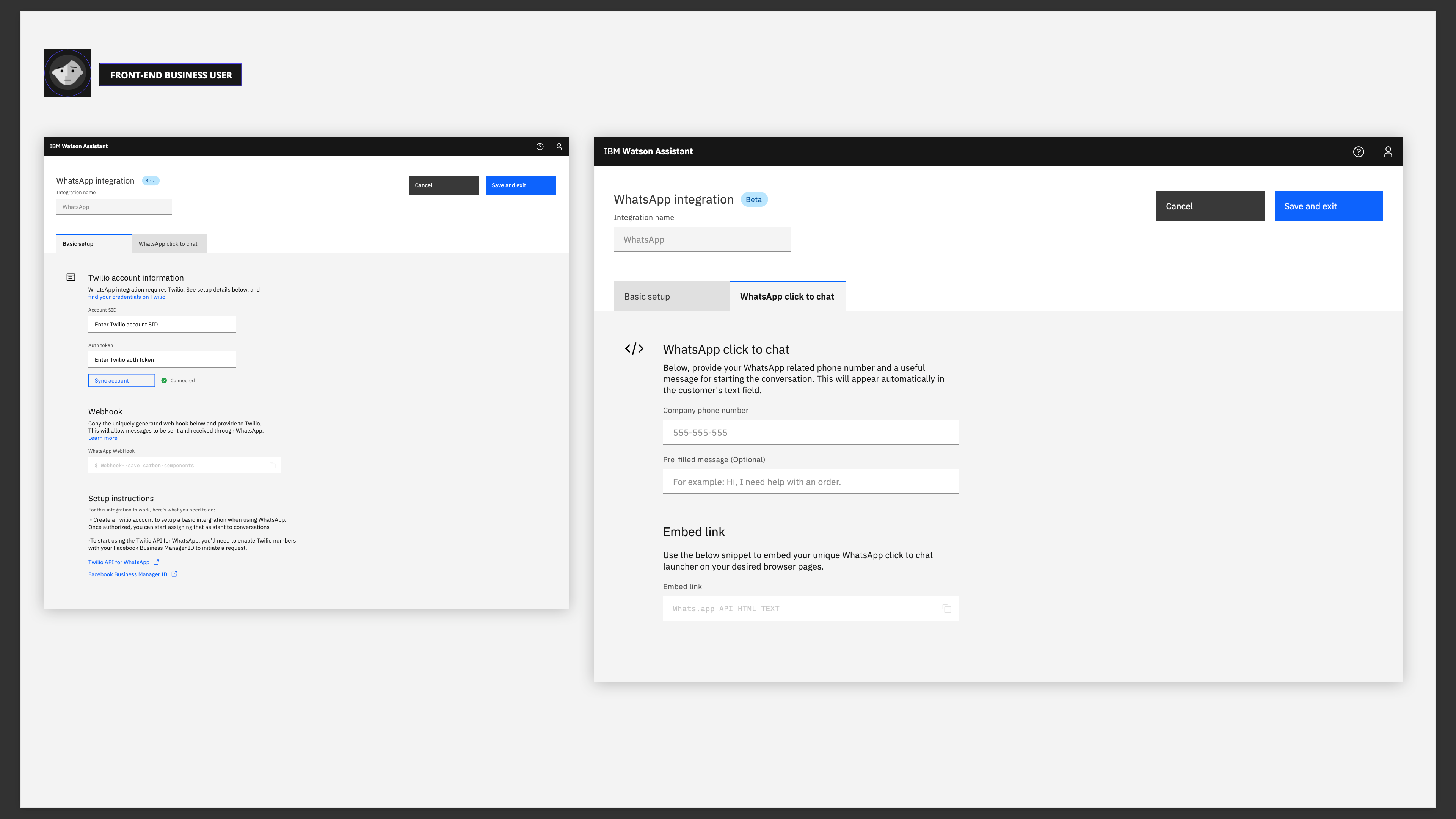Switch to WhatsApp click to chat tab in left window
This screenshot has width=1456, height=819.
point(169,243)
